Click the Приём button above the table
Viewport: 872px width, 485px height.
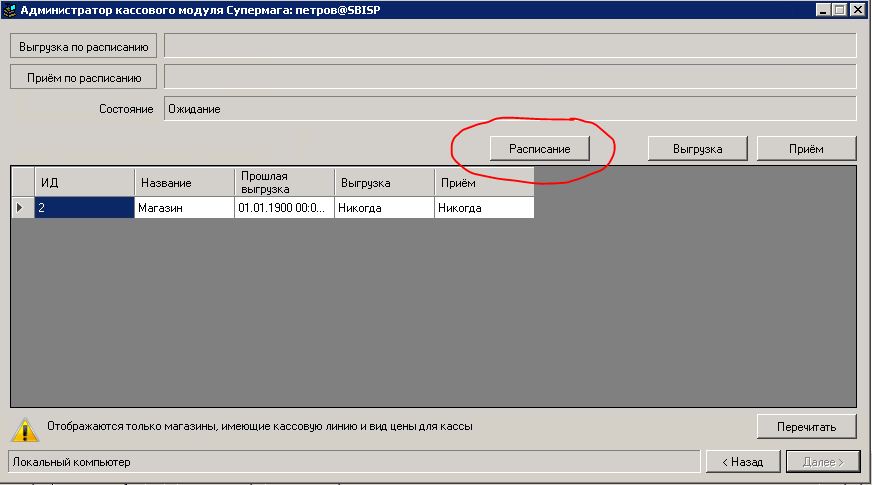(x=806, y=148)
